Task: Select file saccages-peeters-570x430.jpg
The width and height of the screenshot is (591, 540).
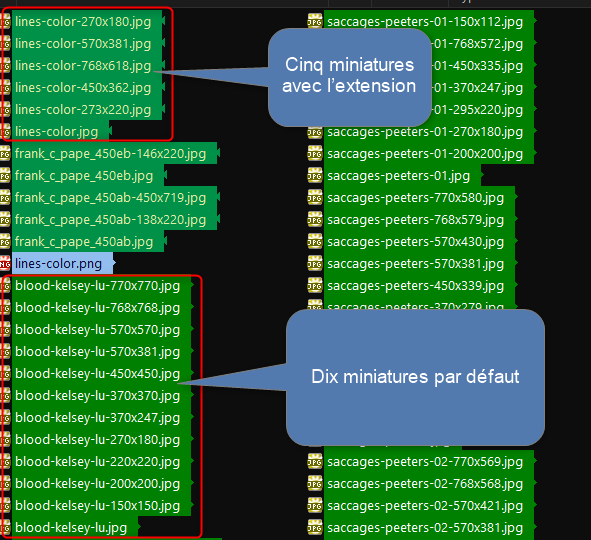Action: 415,242
